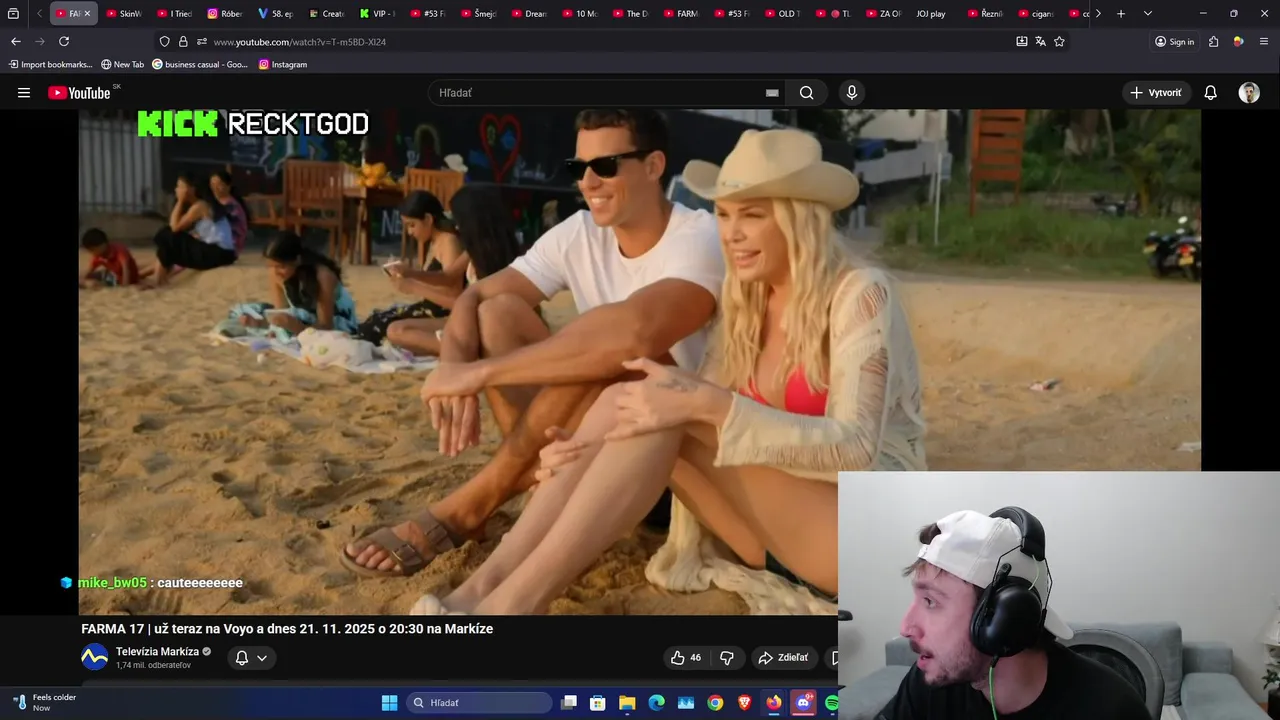Open the on-screen keyboard icon in search box
Viewport: 1280px width, 720px height.
click(772, 93)
